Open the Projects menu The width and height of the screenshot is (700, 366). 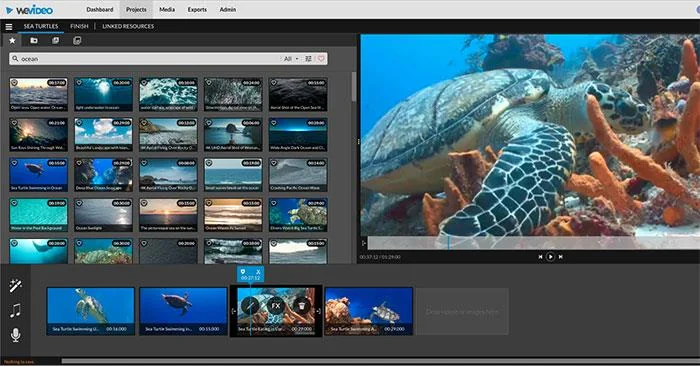click(x=136, y=9)
